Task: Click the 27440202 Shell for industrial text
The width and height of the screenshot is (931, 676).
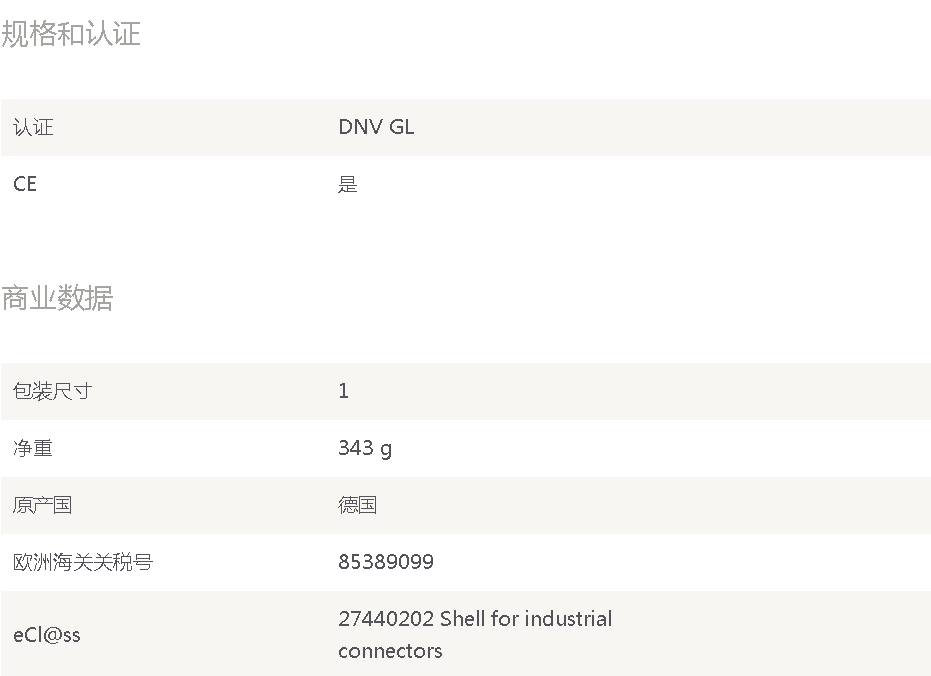Action: (475, 619)
